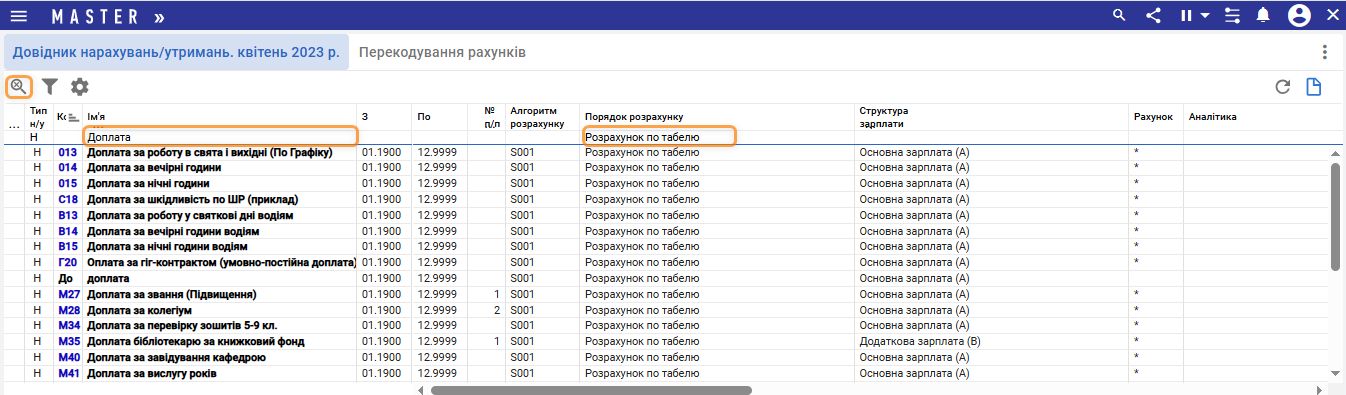
Task: Select row Доплата за перевірку зошитів 5-9 кл.
Action: 666,326
